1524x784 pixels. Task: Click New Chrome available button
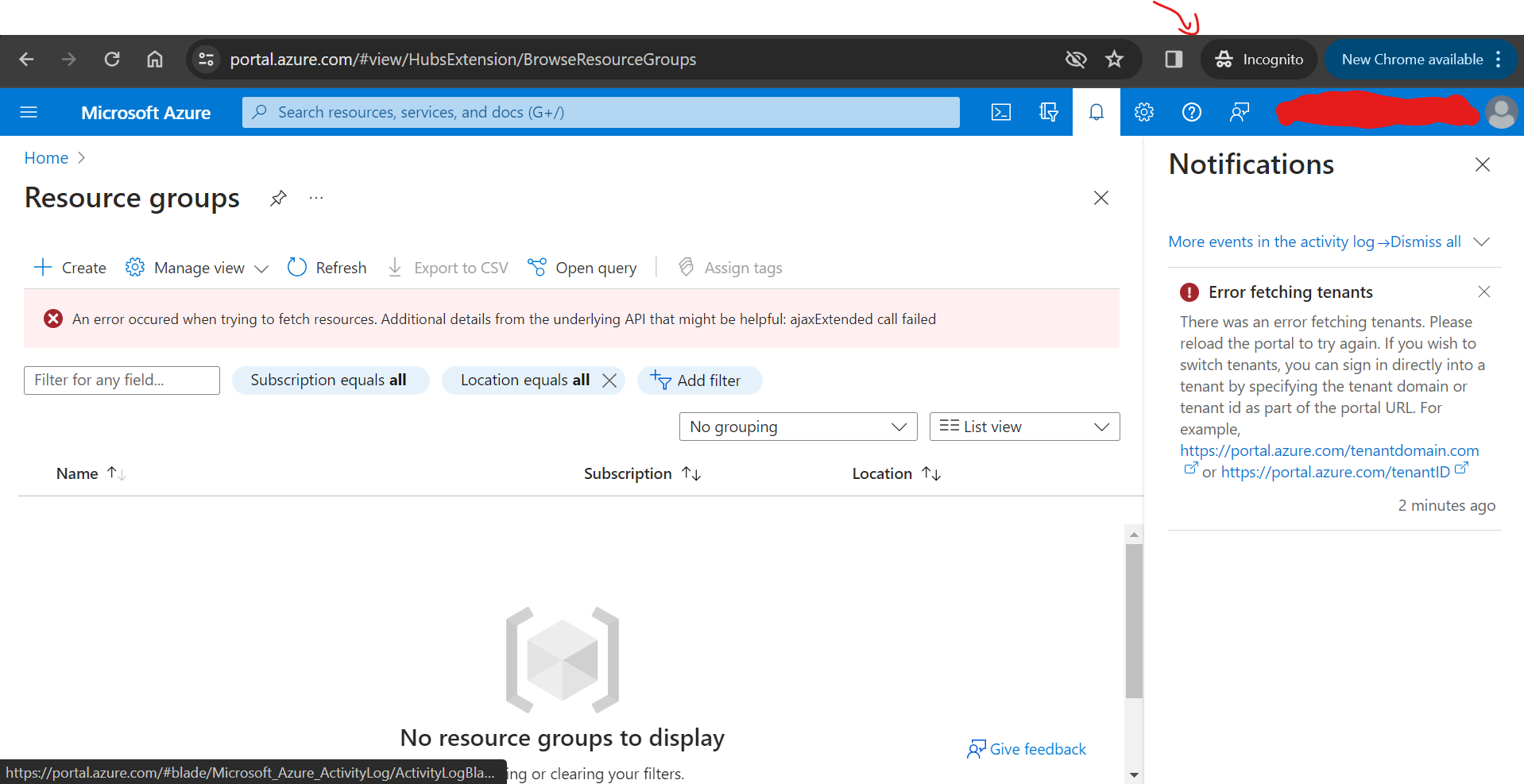[x=1412, y=60]
